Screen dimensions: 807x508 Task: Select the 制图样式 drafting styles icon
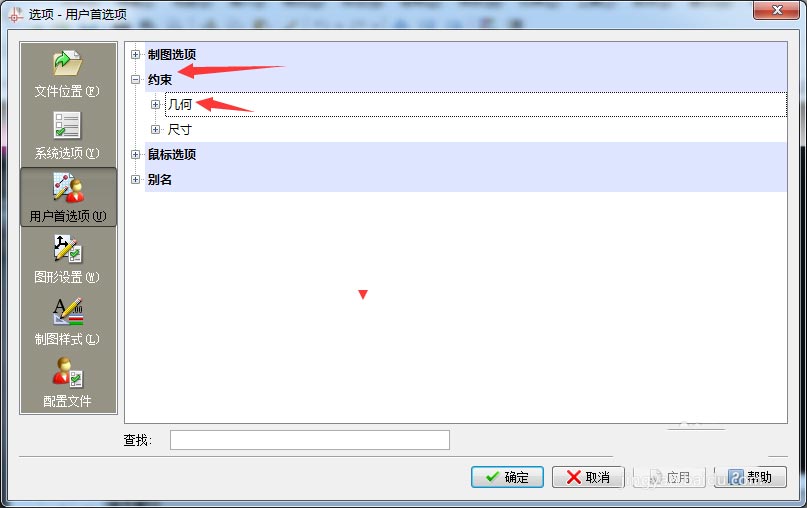coord(68,311)
